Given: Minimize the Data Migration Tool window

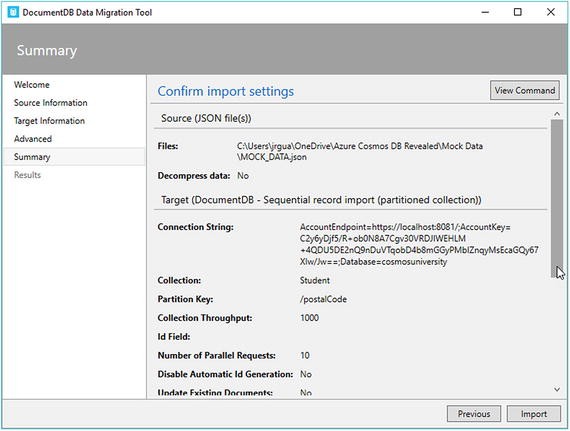Looking at the screenshot, I should pos(485,12).
